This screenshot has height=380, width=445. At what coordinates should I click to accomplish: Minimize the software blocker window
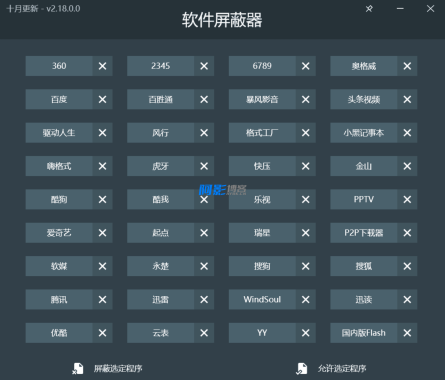[x=400, y=9]
